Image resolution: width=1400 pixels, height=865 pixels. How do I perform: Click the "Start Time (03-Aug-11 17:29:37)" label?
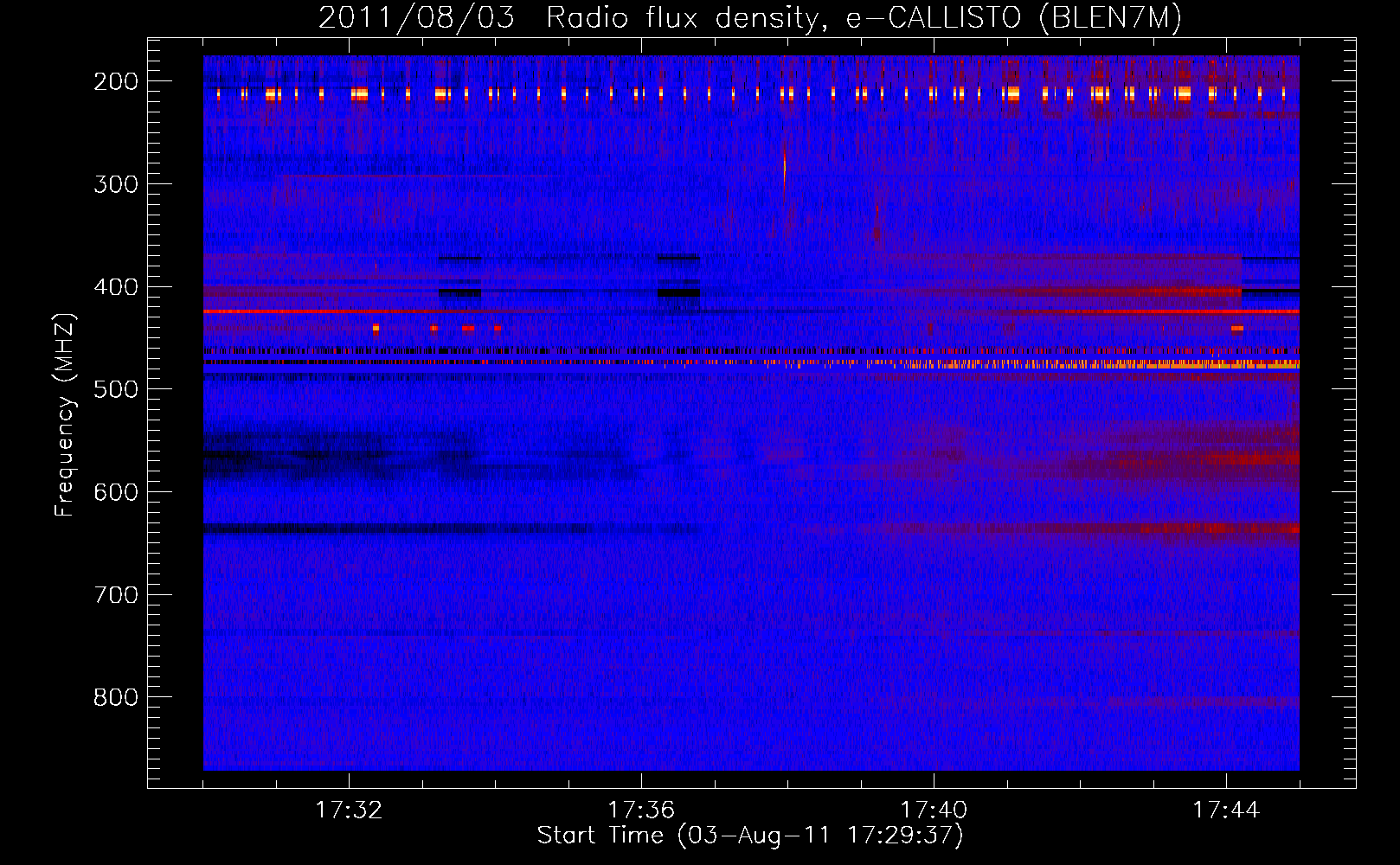(x=750, y=836)
